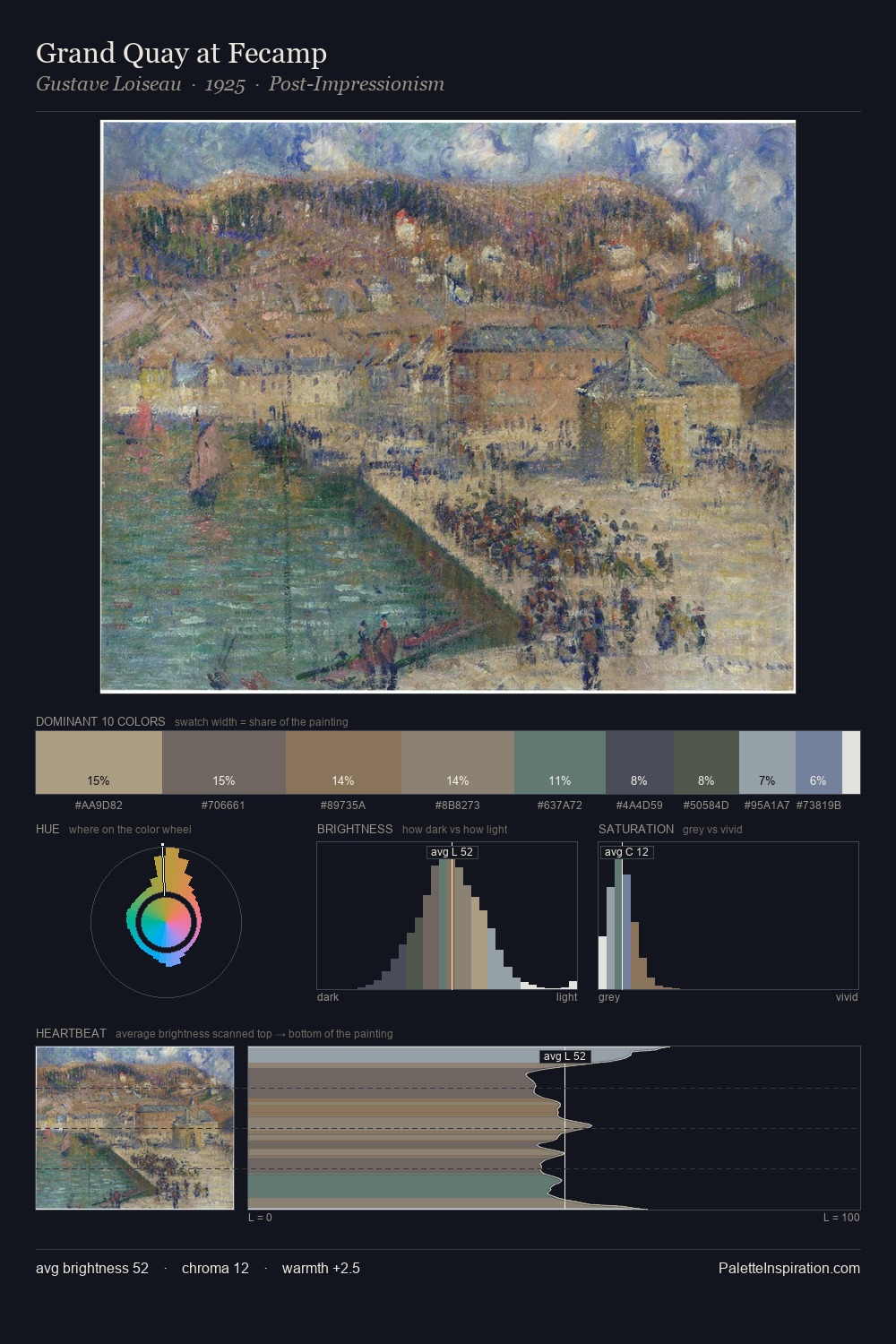Click the 'avg C 12' label in saturation chart

click(x=626, y=852)
